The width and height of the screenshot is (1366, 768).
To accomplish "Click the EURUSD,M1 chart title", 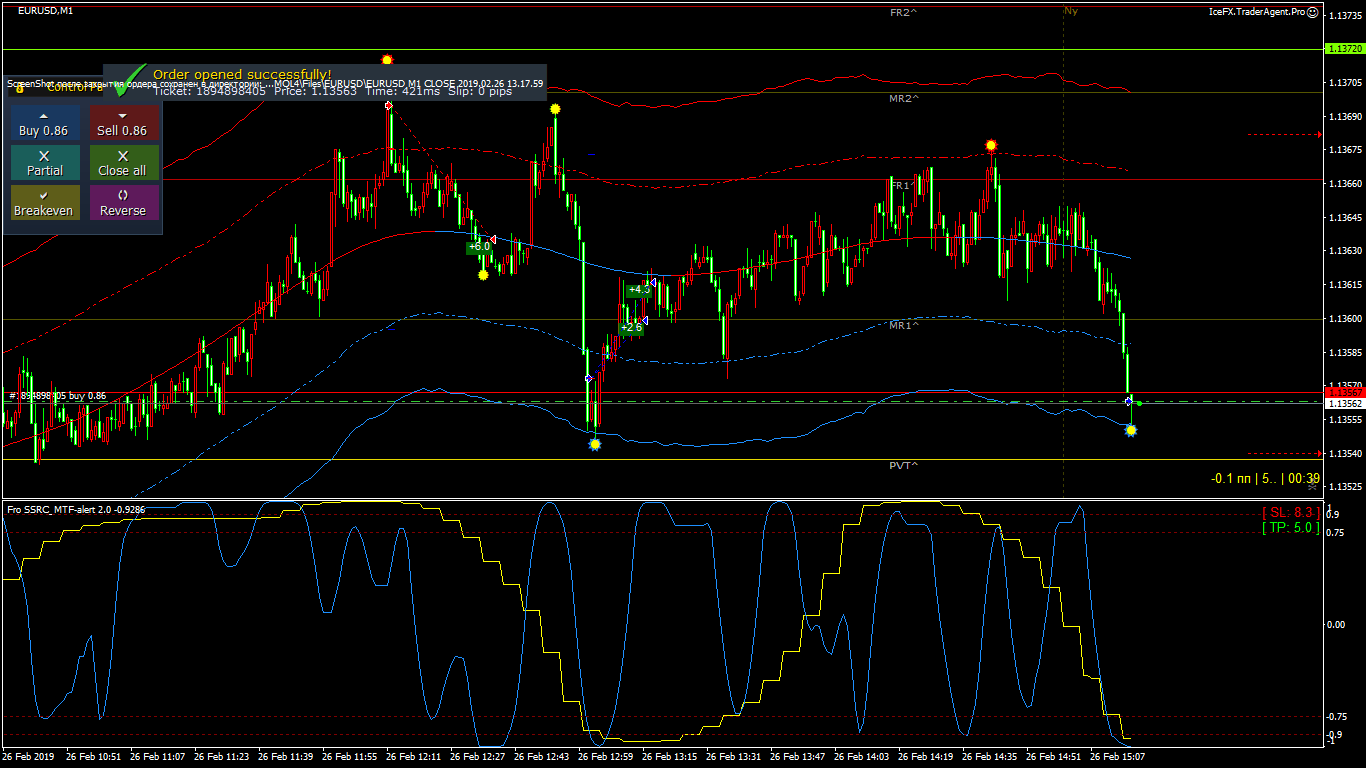I will [x=45, y=11].
